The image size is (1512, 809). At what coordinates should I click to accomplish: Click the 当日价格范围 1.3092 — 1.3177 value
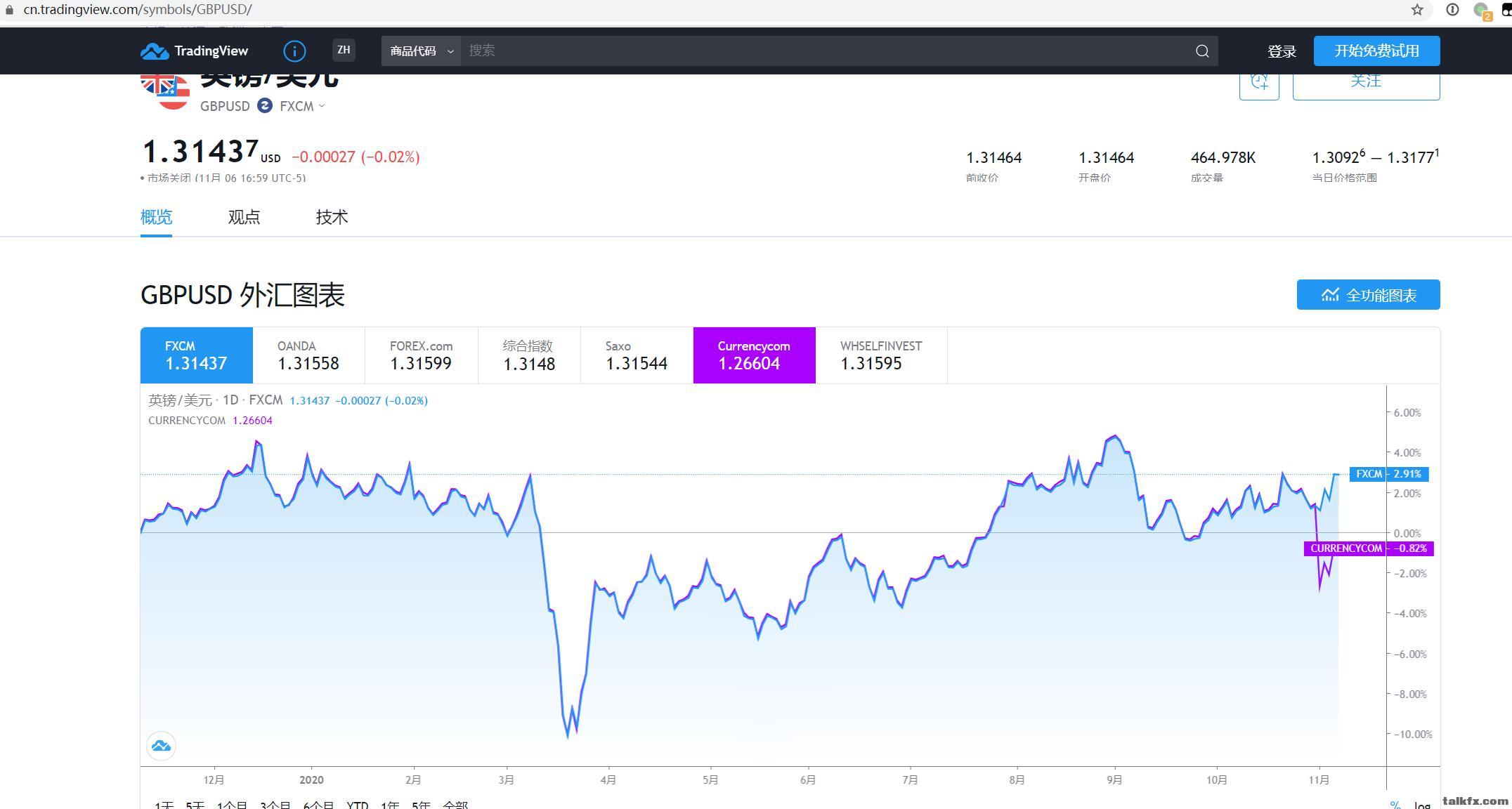(x=1376, y=157)
